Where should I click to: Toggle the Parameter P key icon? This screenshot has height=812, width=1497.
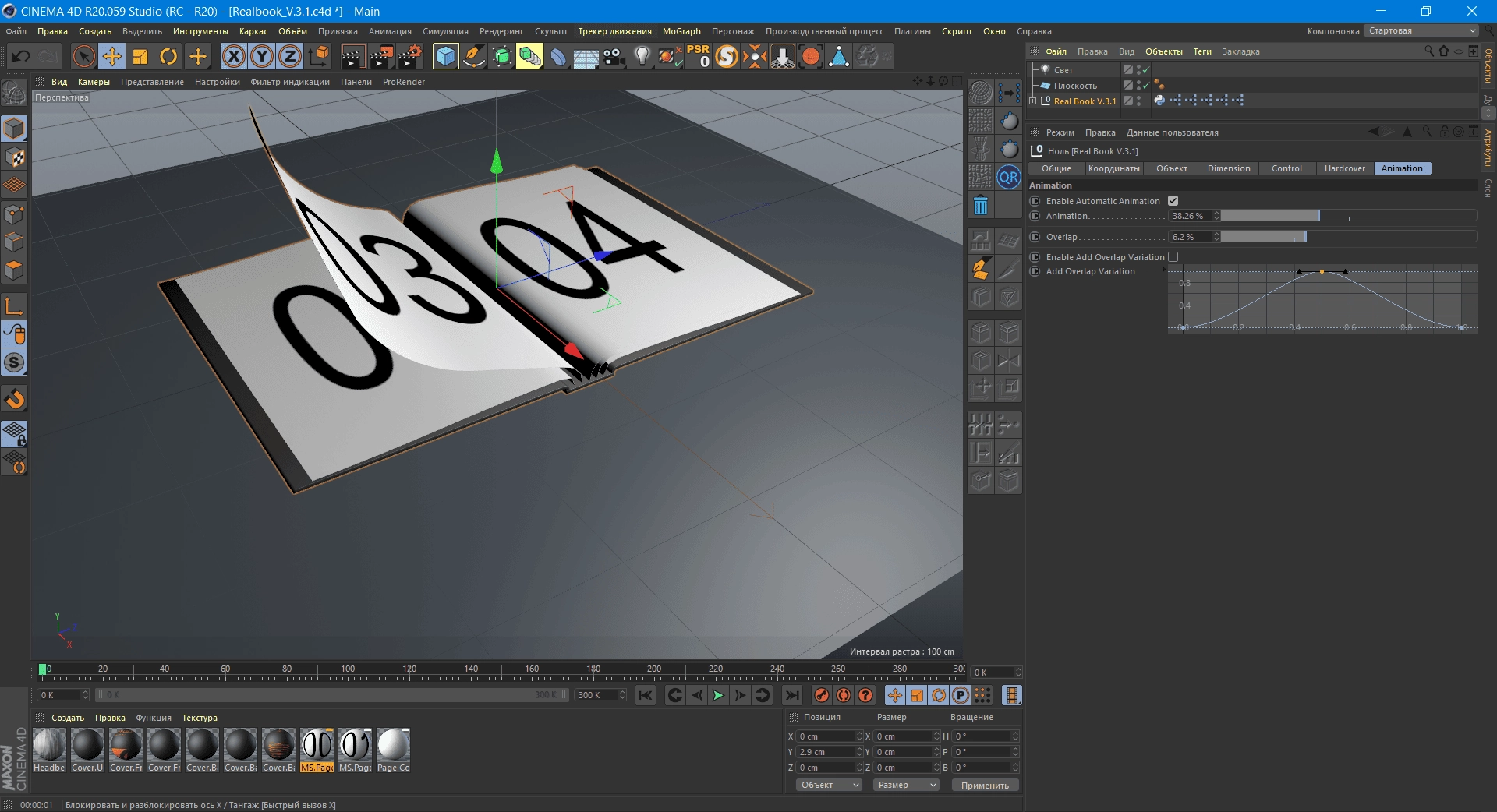[x=961, y=695]
